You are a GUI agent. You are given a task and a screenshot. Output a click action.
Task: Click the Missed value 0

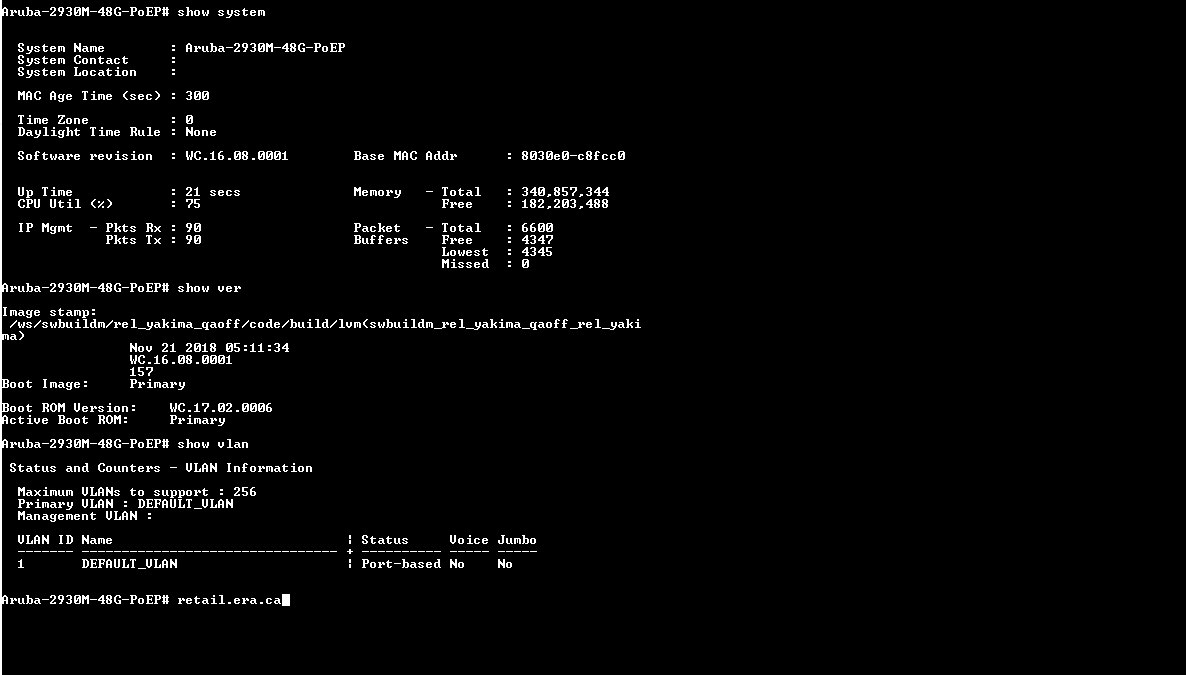[x=525, y=264]
